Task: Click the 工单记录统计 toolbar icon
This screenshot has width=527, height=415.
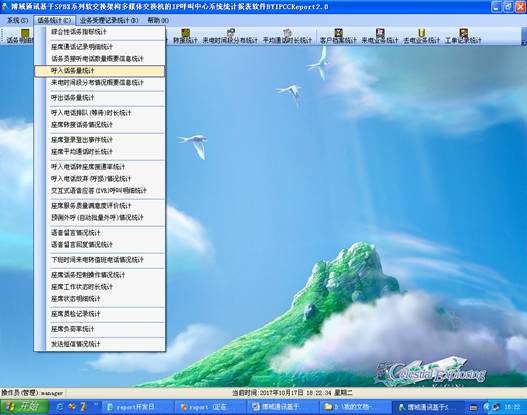Action: click(463, 36)
